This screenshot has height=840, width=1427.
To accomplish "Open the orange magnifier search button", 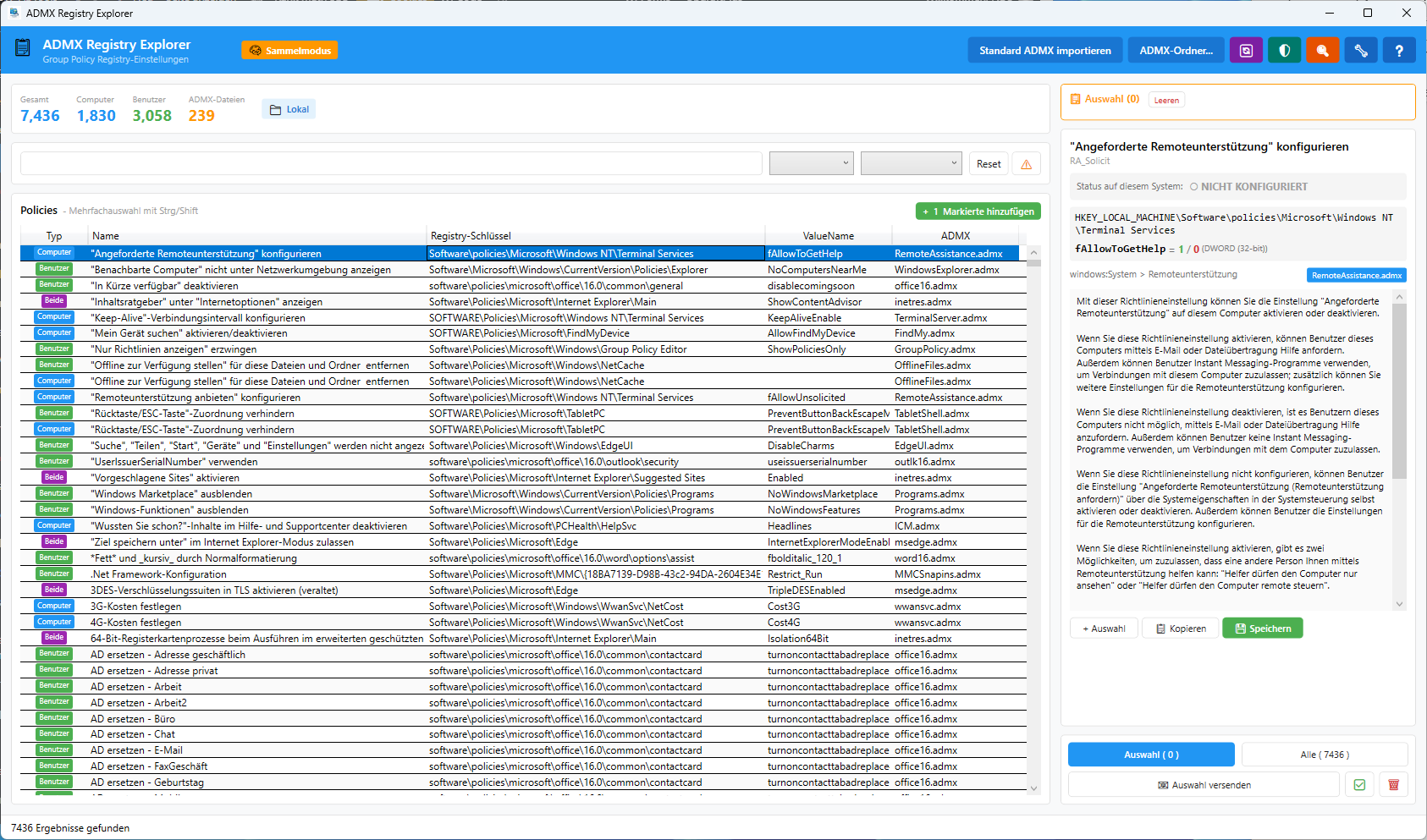I will coord(1322,51).
